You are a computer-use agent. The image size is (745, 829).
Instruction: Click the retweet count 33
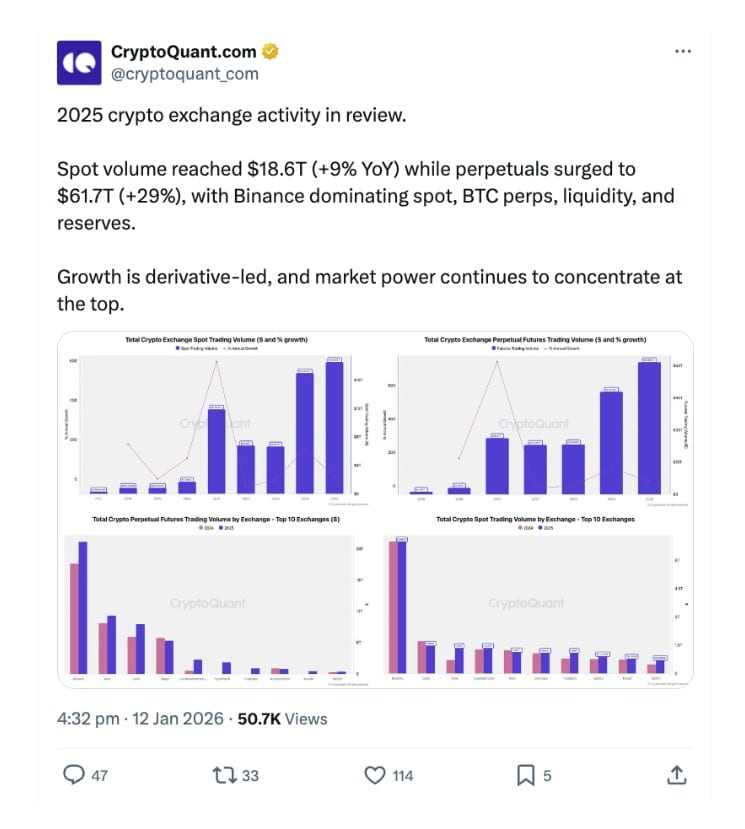(x=250, y=775)
